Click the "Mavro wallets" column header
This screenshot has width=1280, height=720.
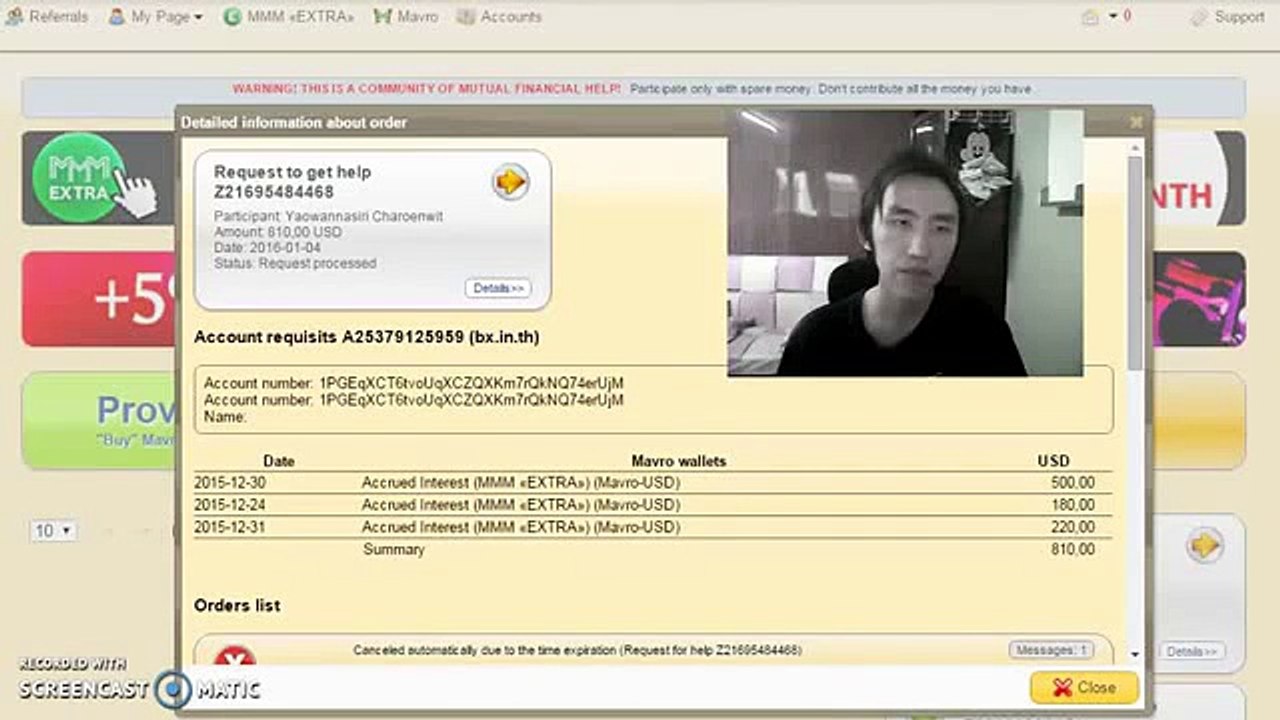[679, 461]
